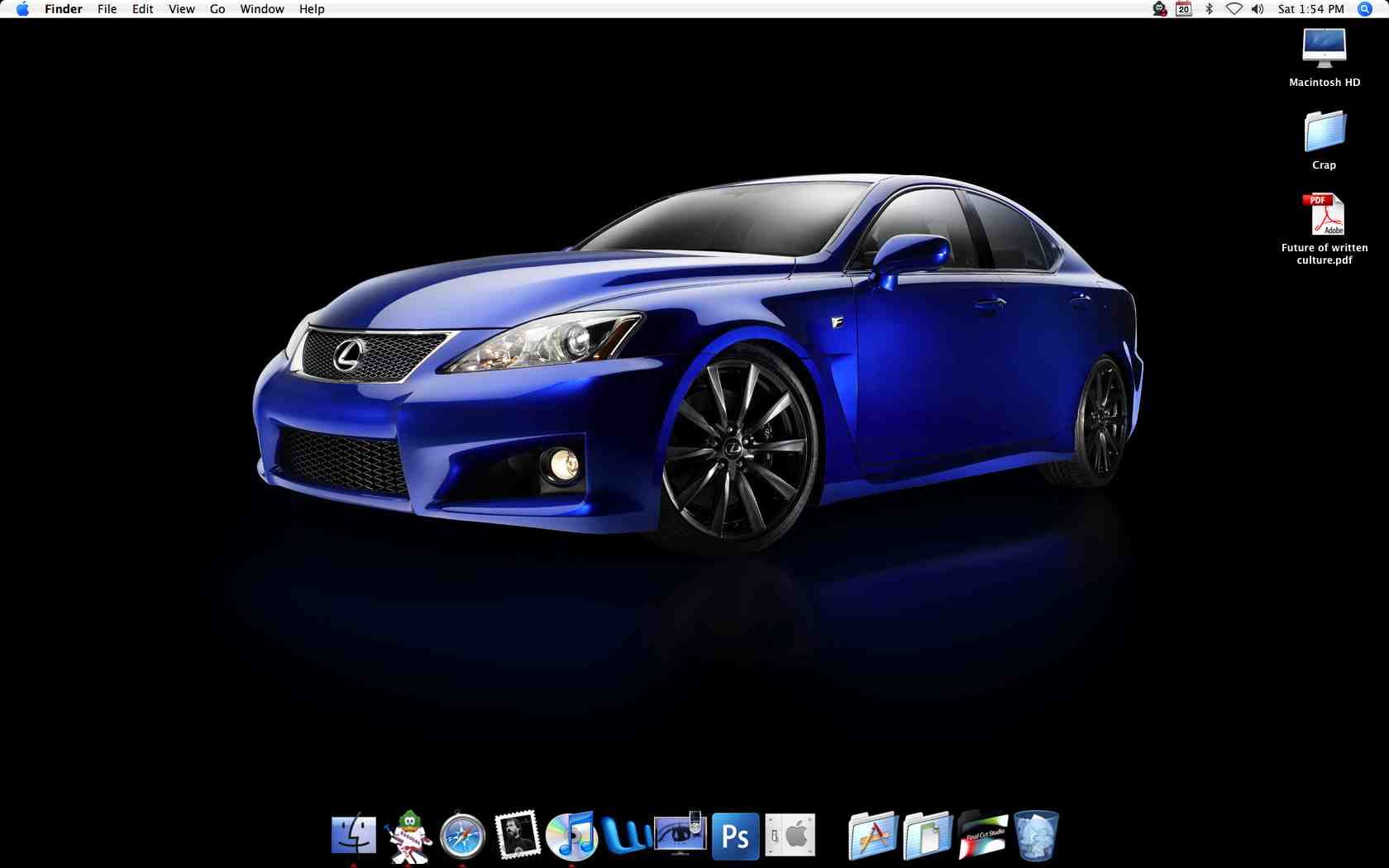Open Mail stamp icon in Dock
This screenshot has width=1389, height=868.
pos(517,835)
